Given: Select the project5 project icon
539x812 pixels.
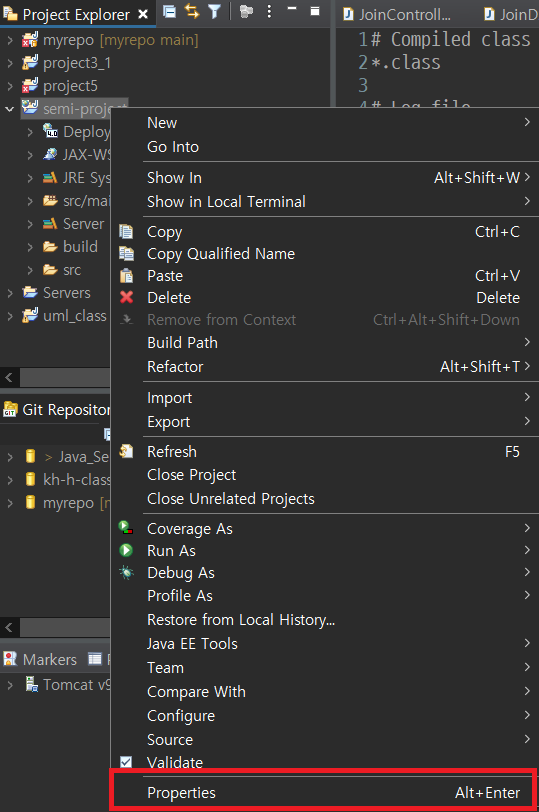Looking at the screenshot, I should (30, 85).
